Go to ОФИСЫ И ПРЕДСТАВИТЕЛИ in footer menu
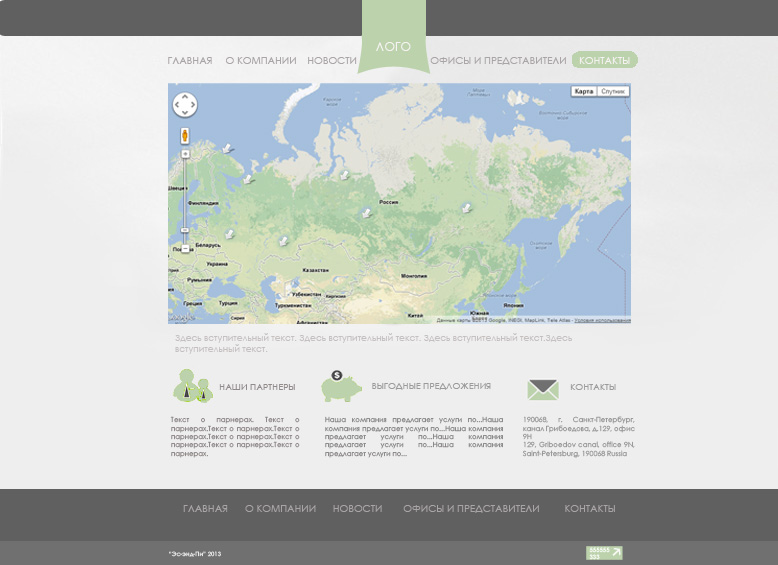The width and height of the screenshot is (778, 565). coord(471,508)
